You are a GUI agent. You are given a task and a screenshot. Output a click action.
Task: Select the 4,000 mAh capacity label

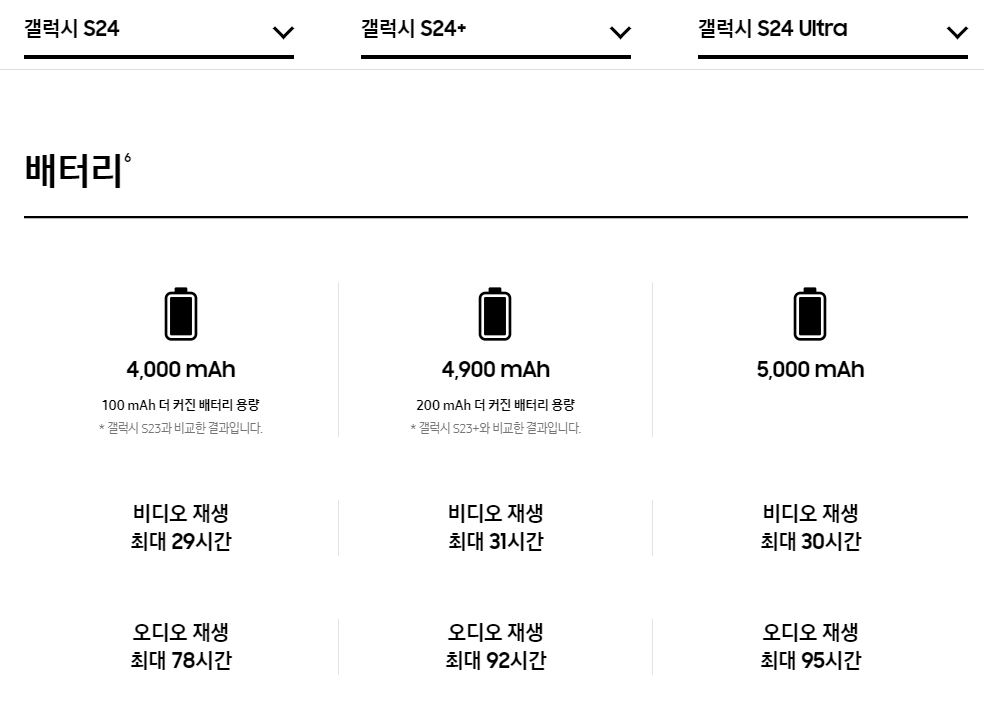click(181, 369)
